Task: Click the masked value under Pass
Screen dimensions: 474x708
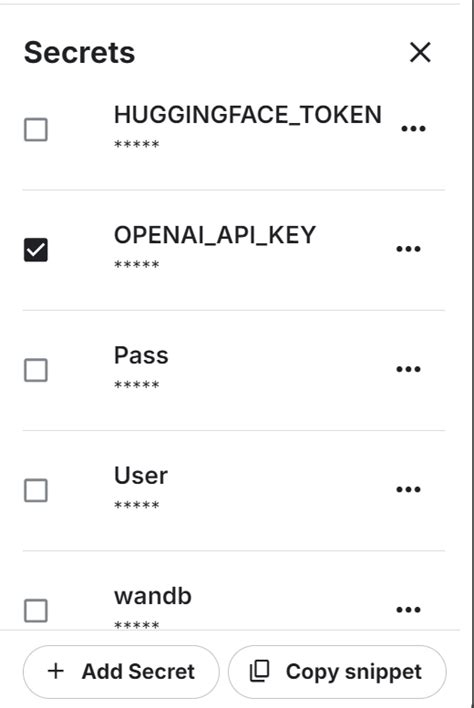Action: [x=136, y=385]
